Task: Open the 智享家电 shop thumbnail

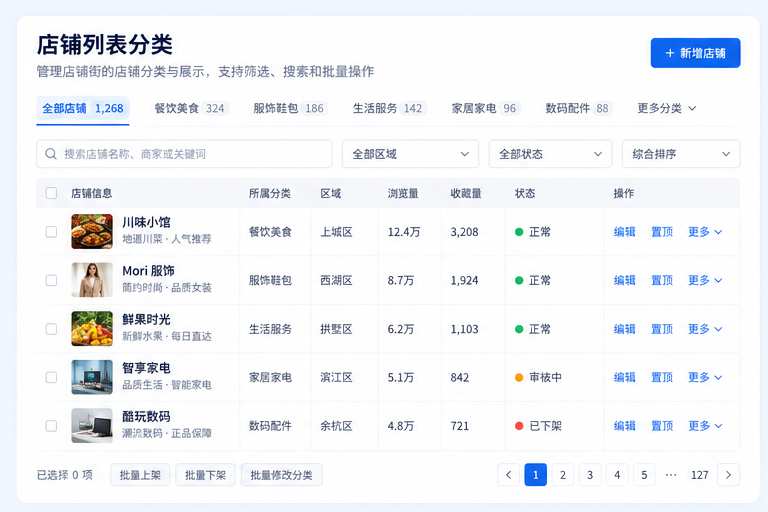Action: coord(92,377)
